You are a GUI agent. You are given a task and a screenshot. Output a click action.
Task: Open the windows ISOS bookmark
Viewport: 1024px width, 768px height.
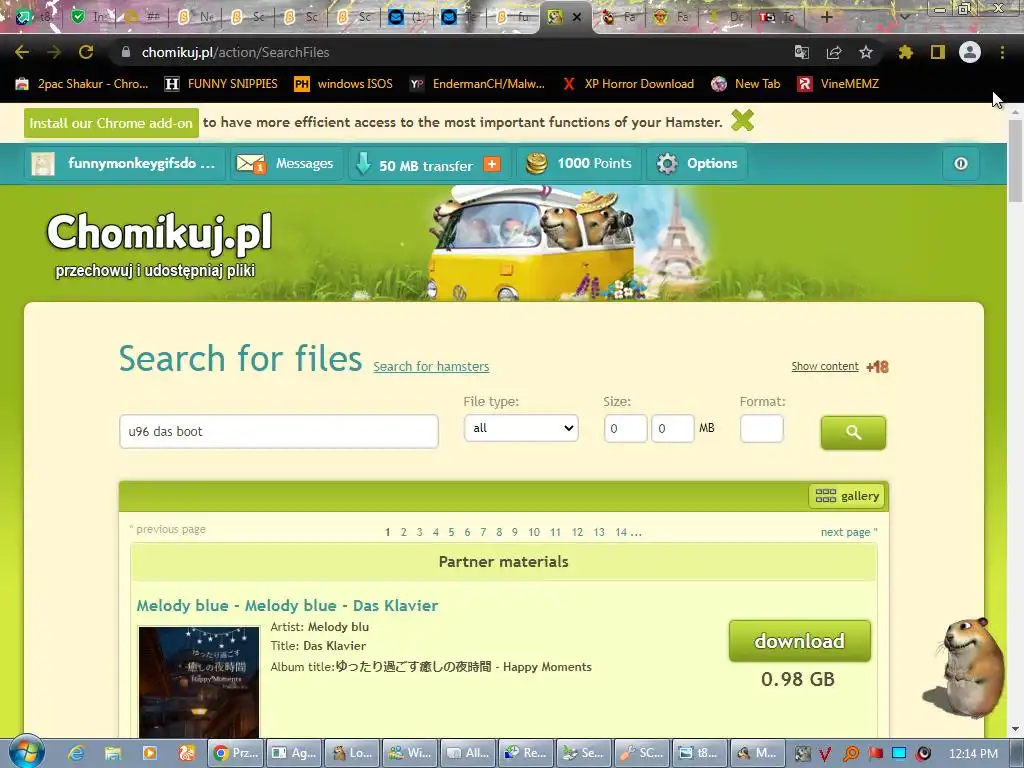[x=344, y=84]
